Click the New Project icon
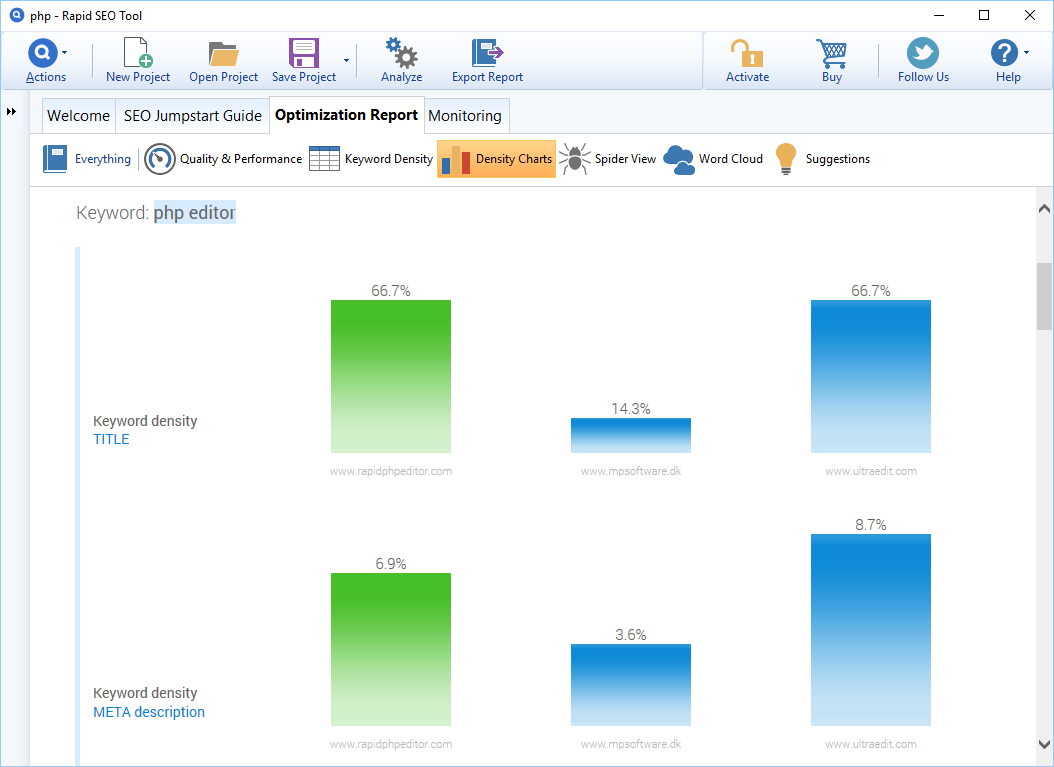1054x767 pixels. [137, 54]
